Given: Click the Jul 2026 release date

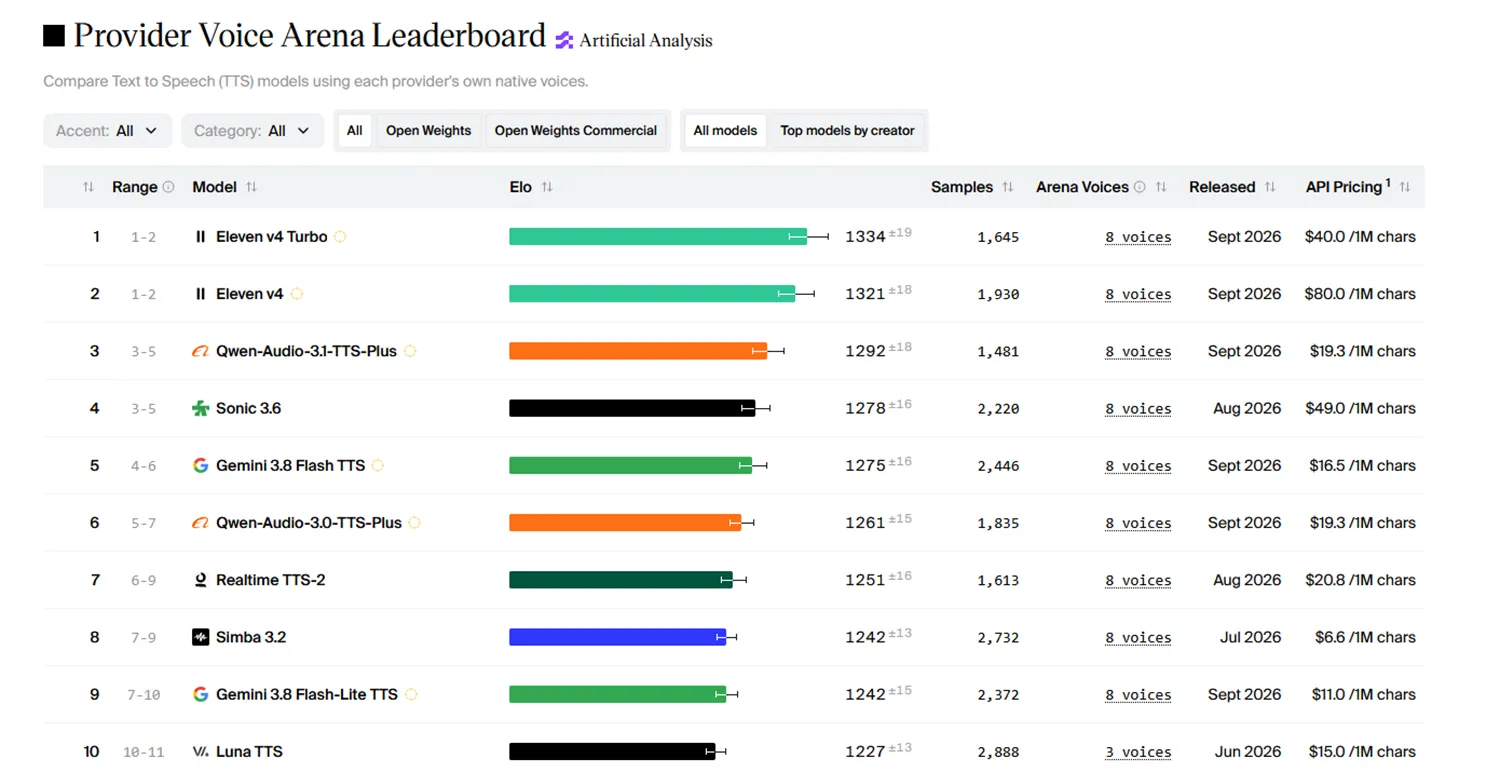Looking at the screenshot, I should [x=1250, y=637].
